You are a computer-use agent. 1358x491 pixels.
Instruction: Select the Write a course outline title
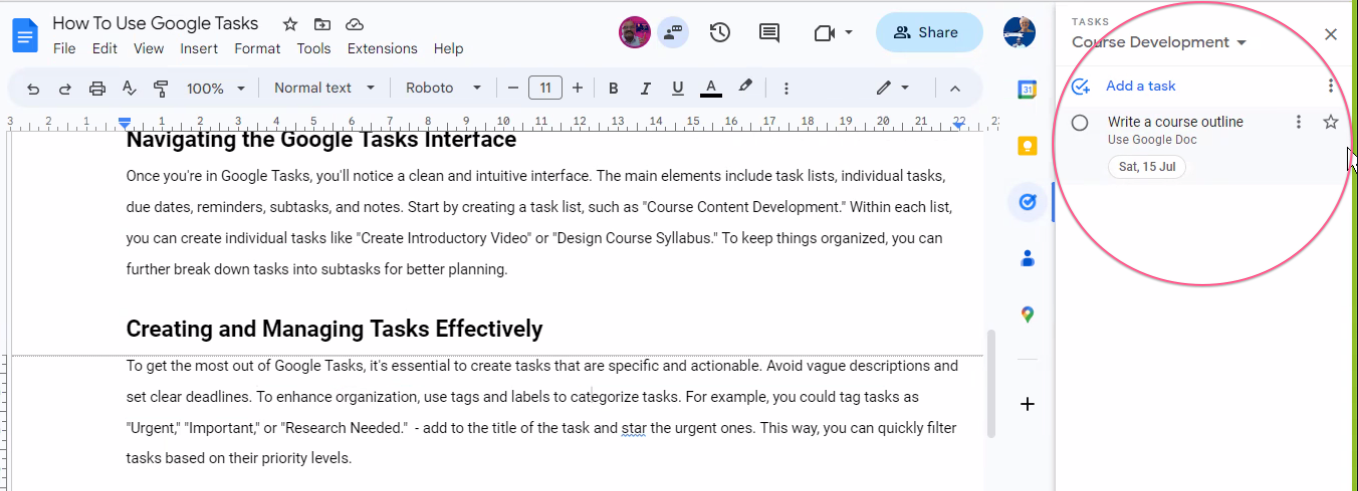(1175, 122)
